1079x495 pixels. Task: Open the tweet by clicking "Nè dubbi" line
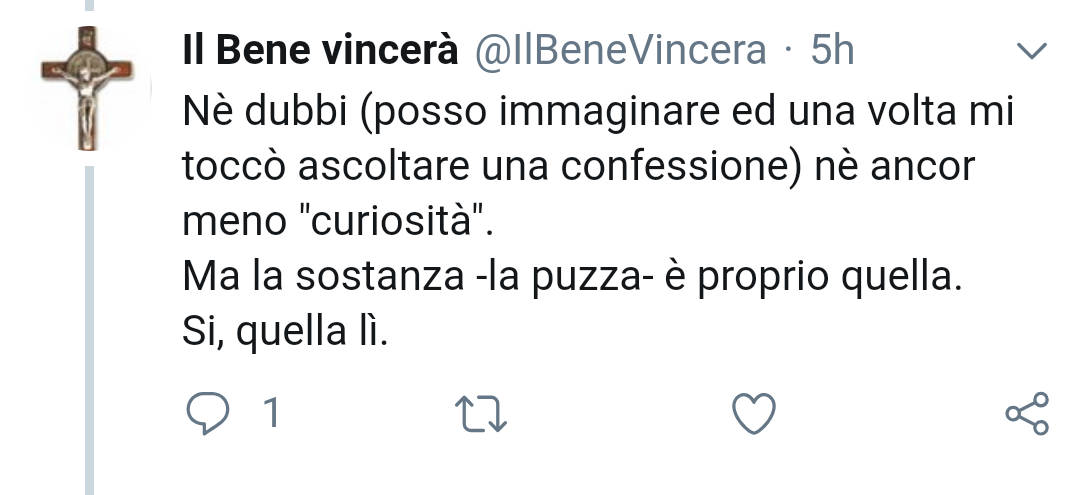click(x=598, y=112)
